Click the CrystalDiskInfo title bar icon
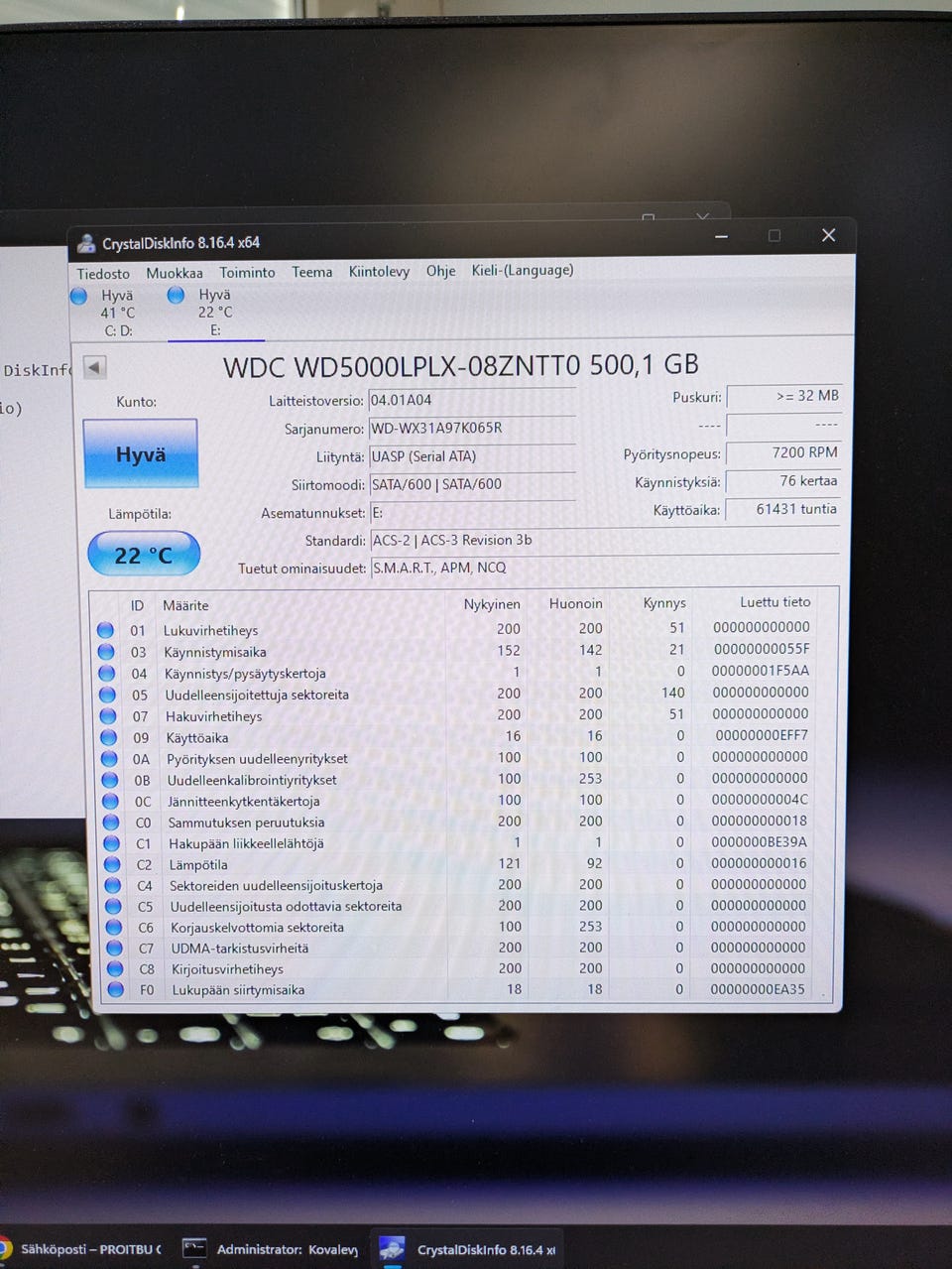Viewport: 952px width, 1269px height. coord(86,243)
